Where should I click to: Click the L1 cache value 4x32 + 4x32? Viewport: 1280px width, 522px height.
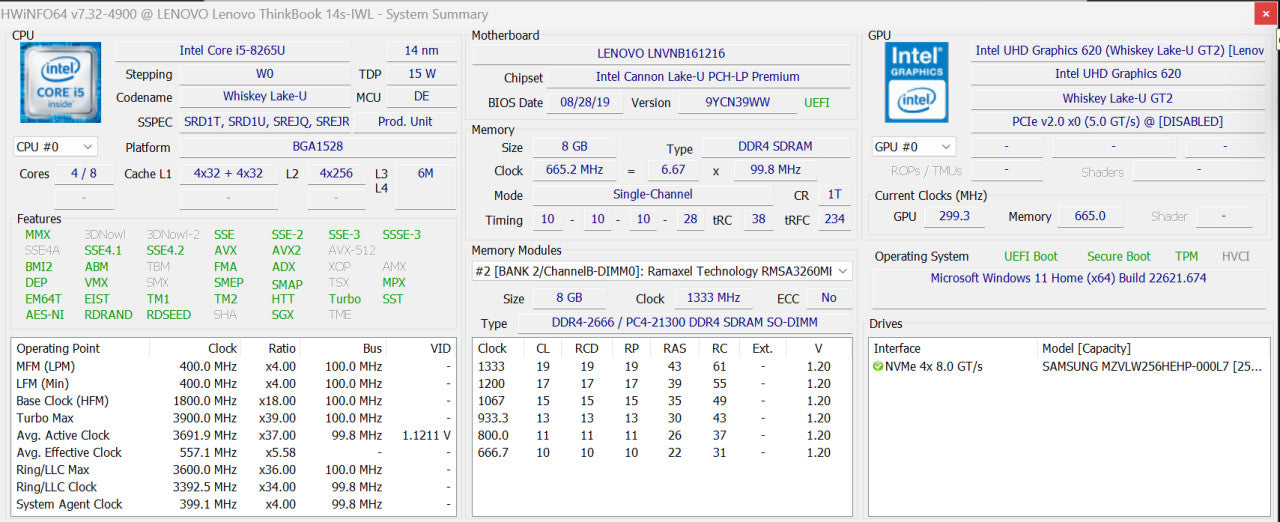[228, 173]
